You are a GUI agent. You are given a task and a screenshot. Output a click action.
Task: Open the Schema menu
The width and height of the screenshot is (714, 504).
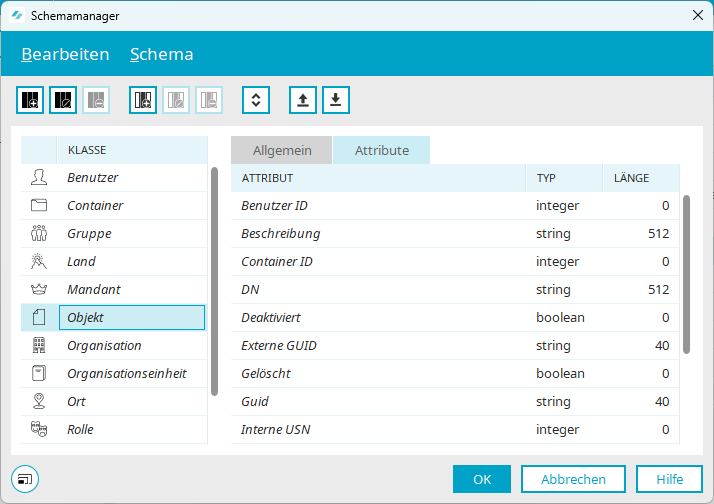pyautogui.click(x=161, y=54)
